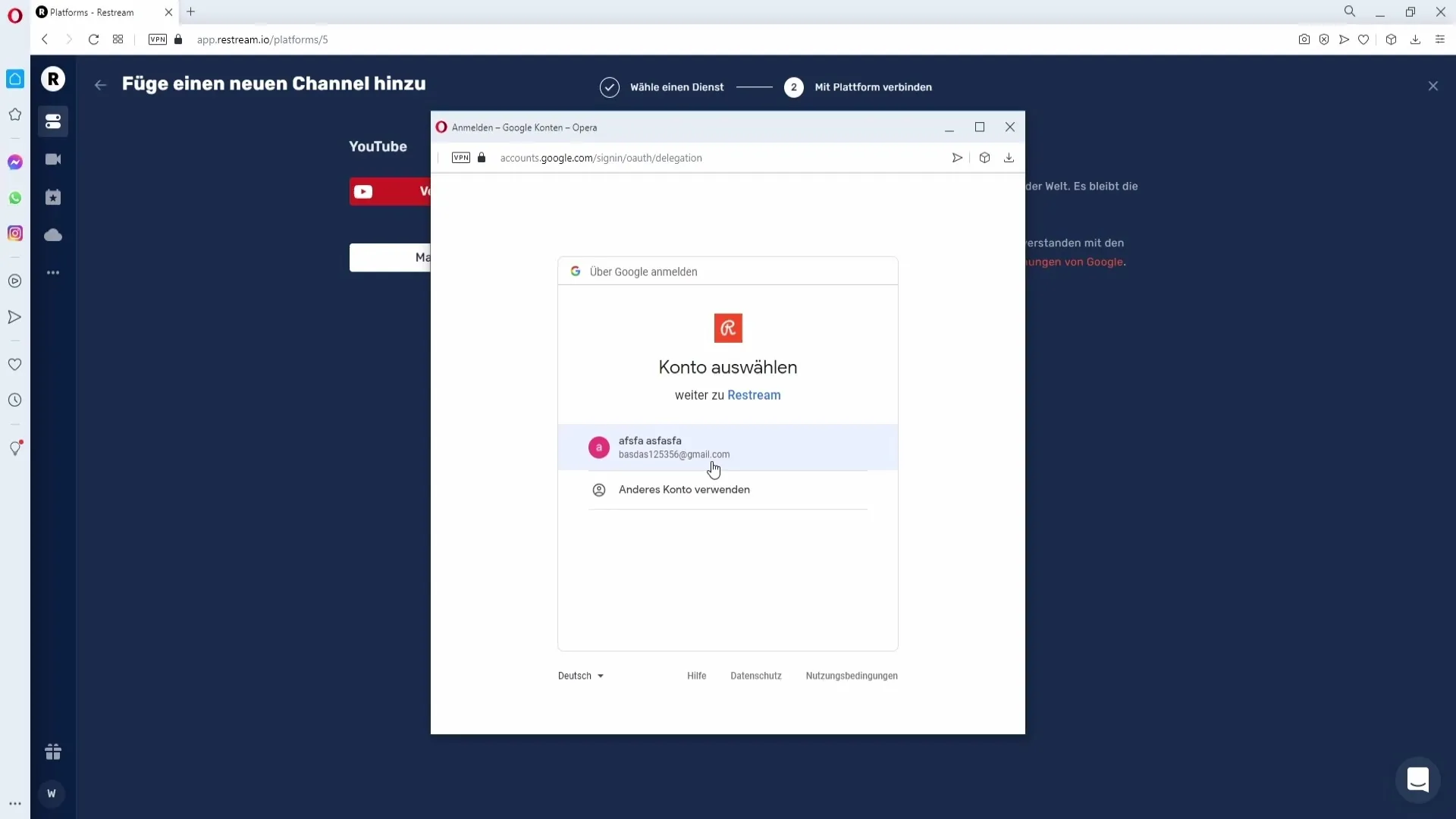Open Opera sidebar lightbulb tips icon
The width and height of the screenshot is (1456, 819).
pos(15,448)
